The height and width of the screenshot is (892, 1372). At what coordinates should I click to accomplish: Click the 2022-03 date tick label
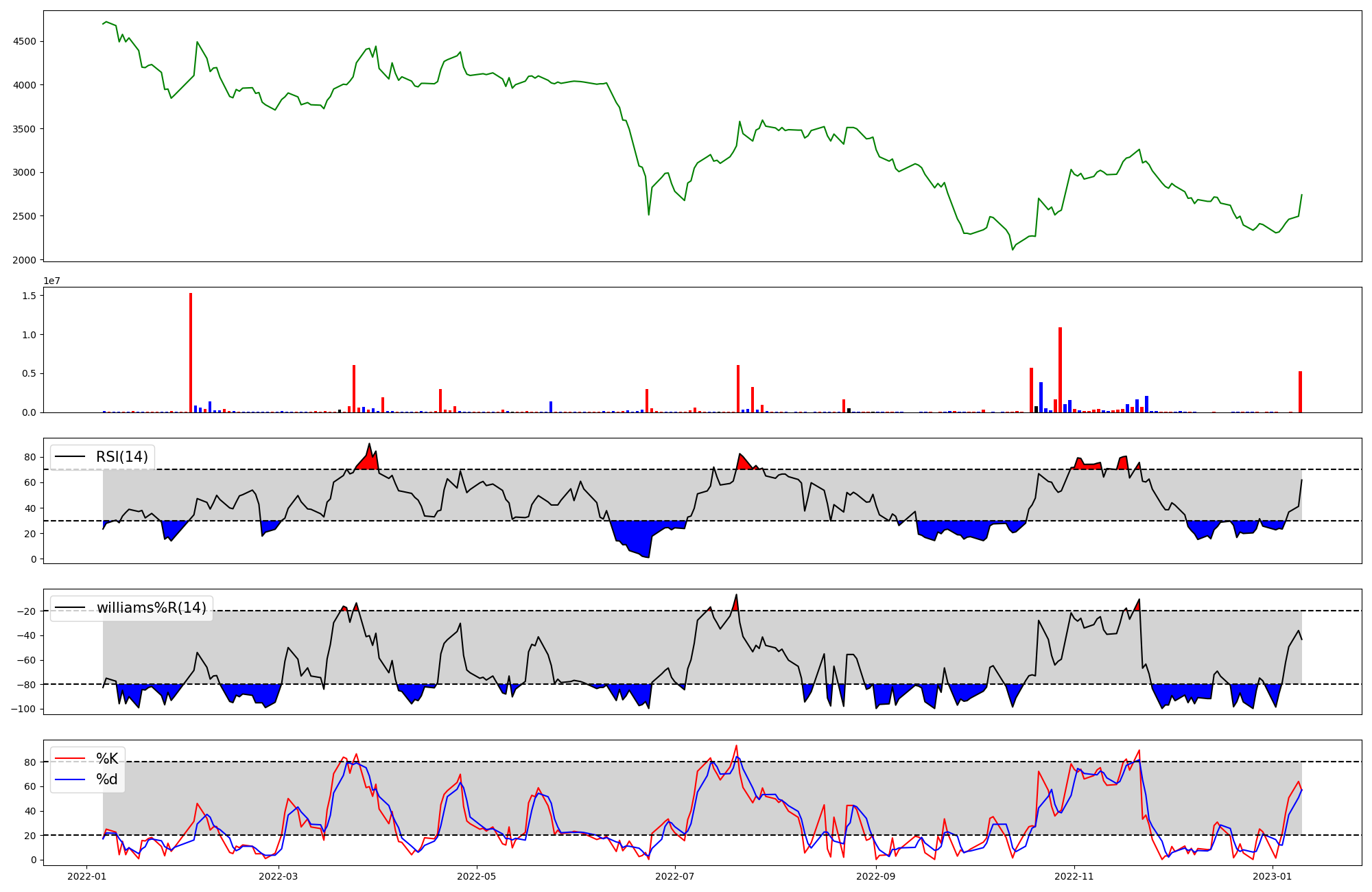click(x=279, y=876)
